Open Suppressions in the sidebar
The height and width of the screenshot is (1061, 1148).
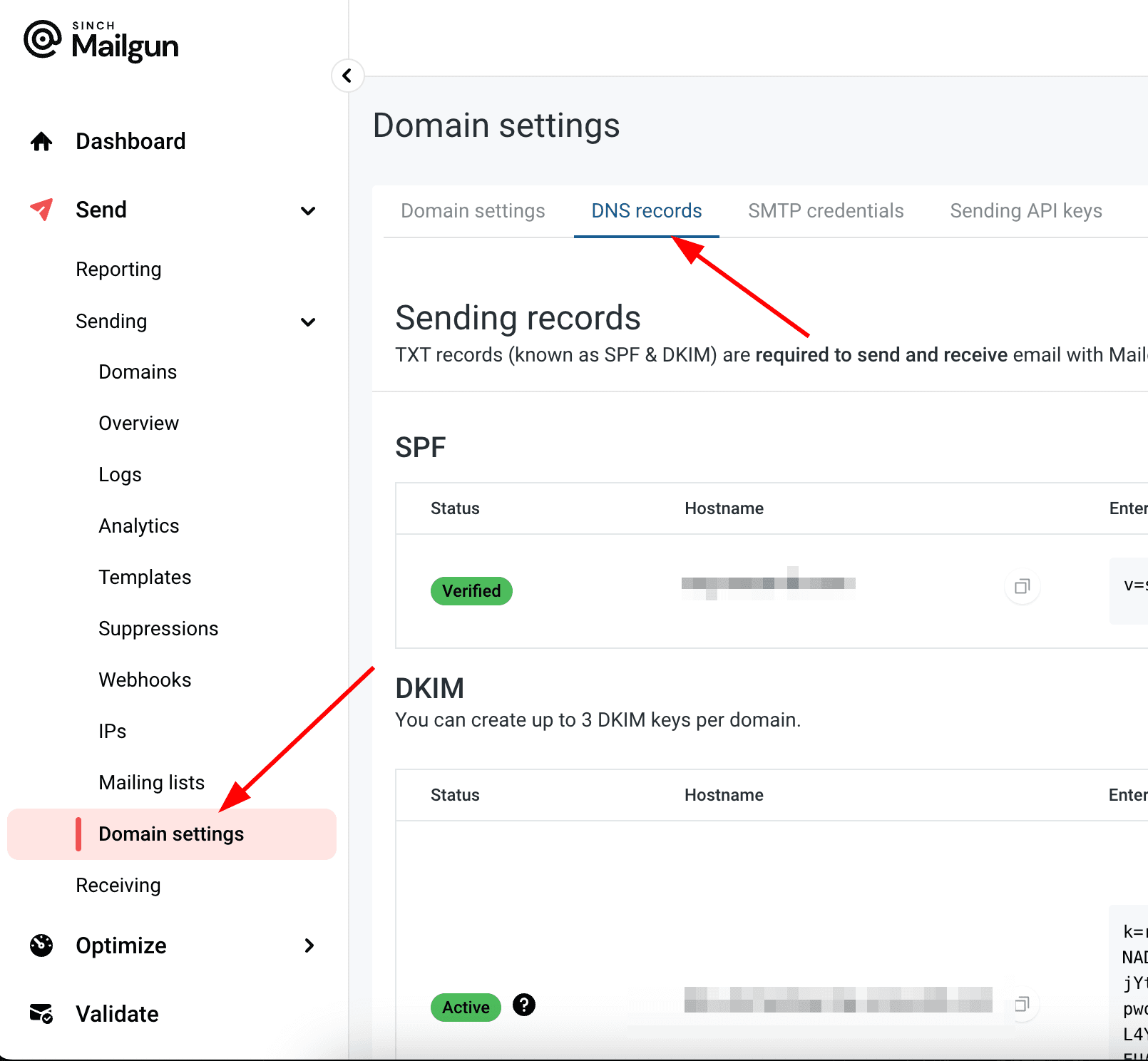158,629
